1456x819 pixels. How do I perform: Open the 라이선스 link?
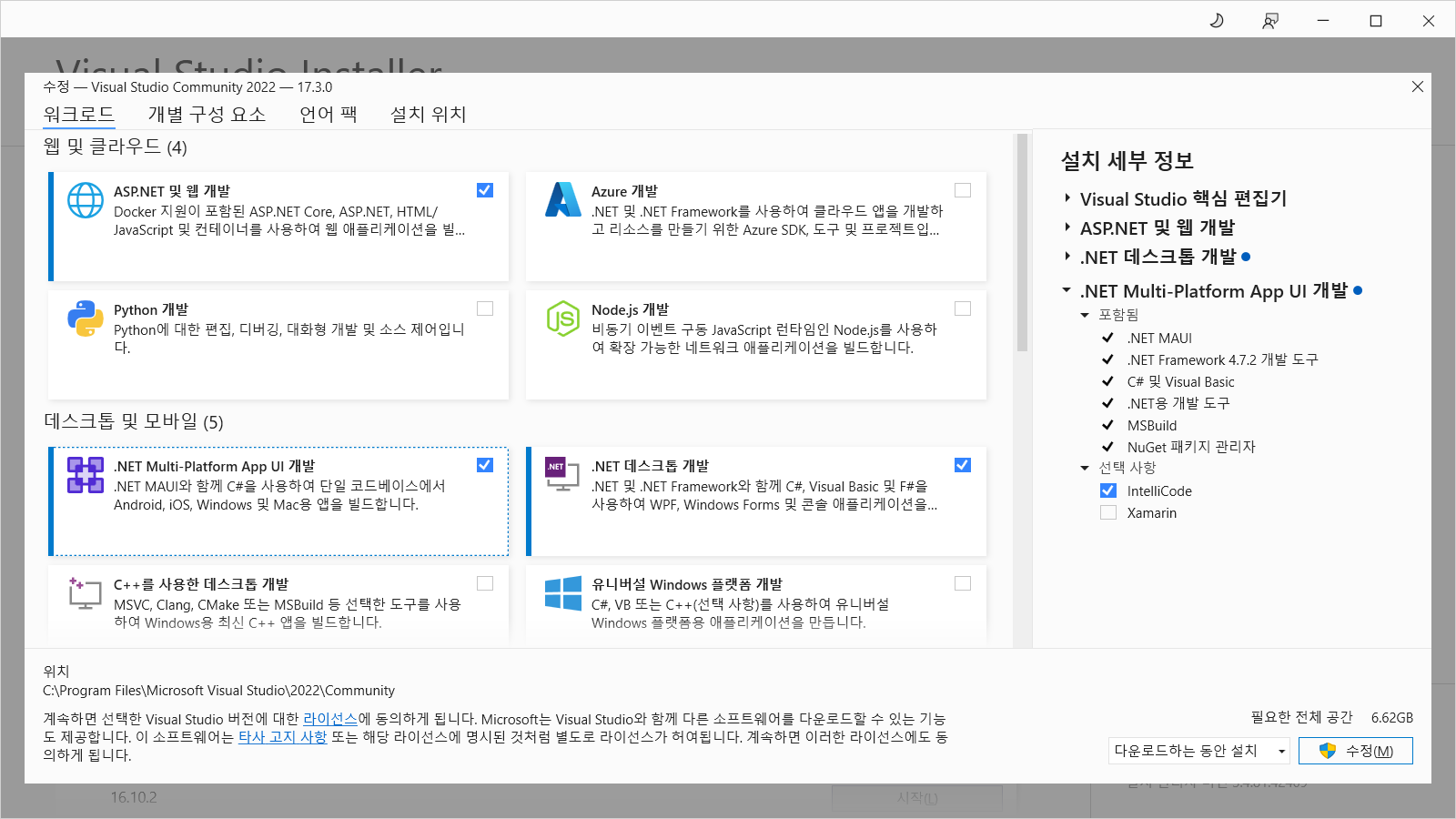click(330, 719)
